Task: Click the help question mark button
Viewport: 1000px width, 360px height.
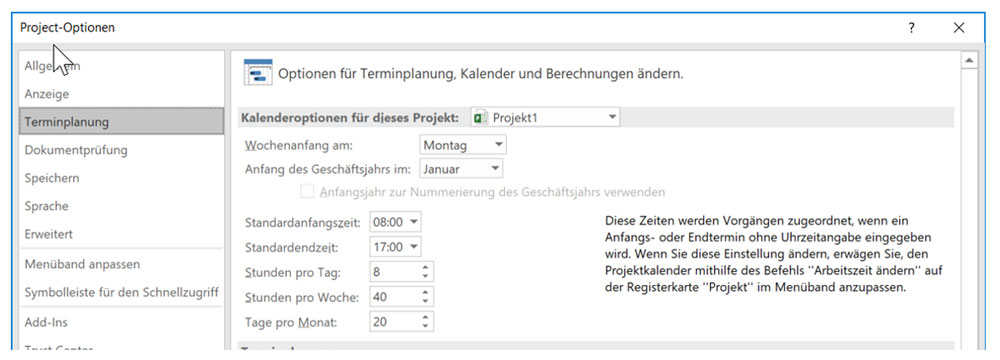Action: (x=912, y=27)
